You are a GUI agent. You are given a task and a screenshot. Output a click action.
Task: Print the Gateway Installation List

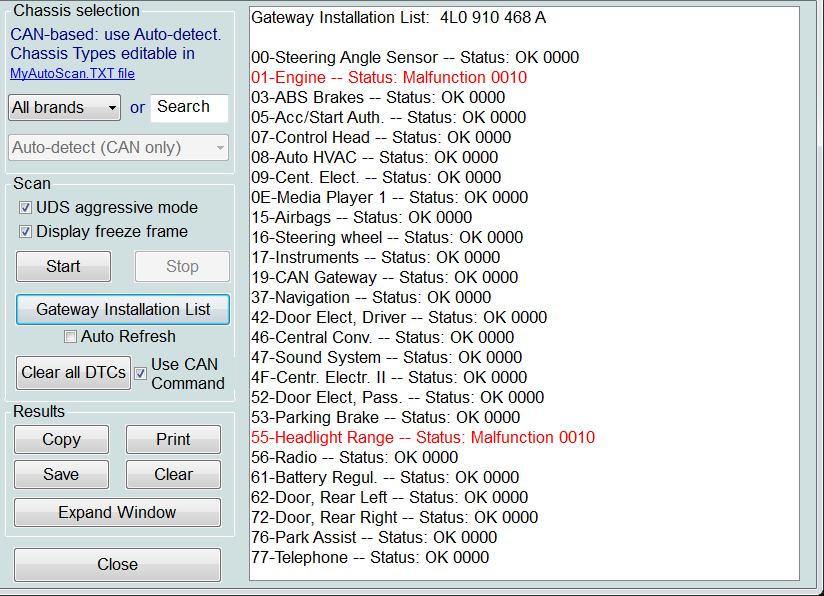click(173, 439)
